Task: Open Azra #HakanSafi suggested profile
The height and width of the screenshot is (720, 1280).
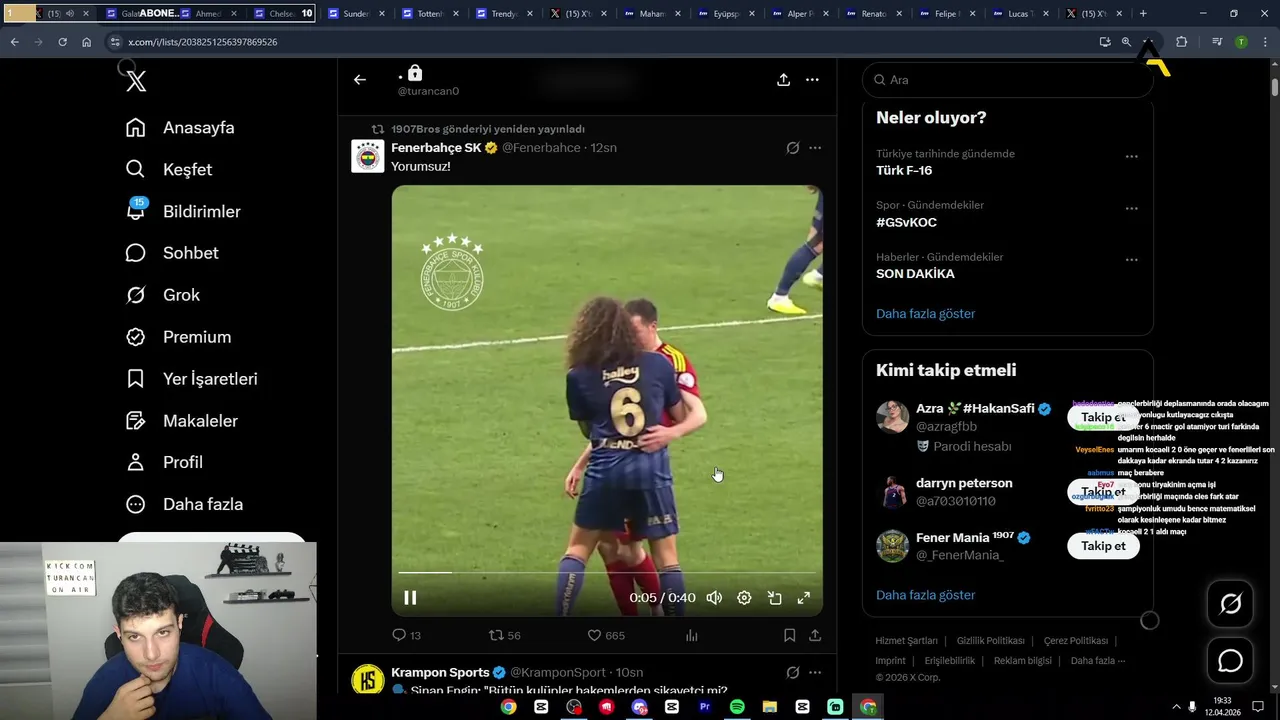Action: [x=975, y=409]
